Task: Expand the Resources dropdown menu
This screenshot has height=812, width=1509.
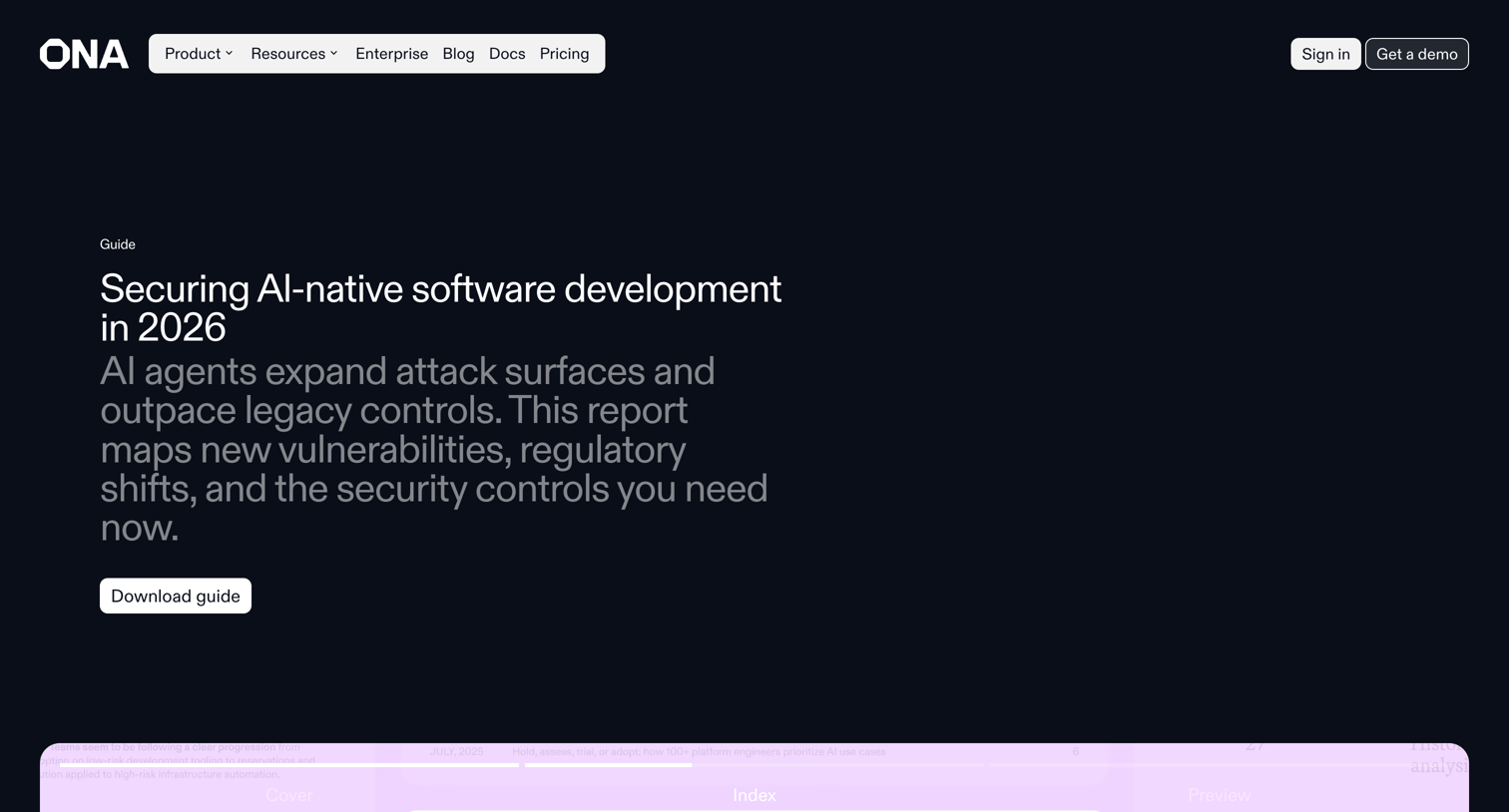Action: pos(294,54)
